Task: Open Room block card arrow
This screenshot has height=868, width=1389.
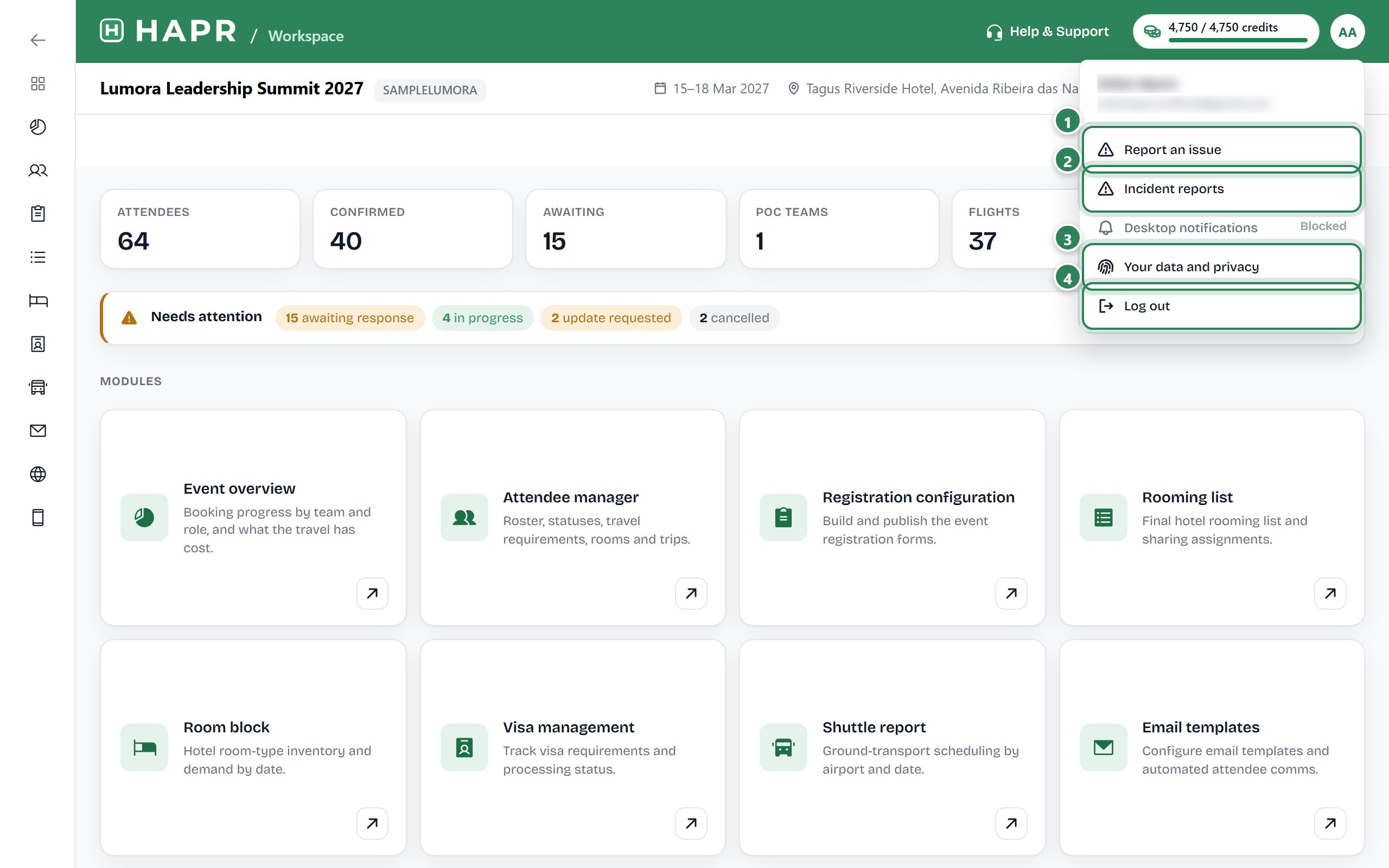Action: click(x=372, y=823)
